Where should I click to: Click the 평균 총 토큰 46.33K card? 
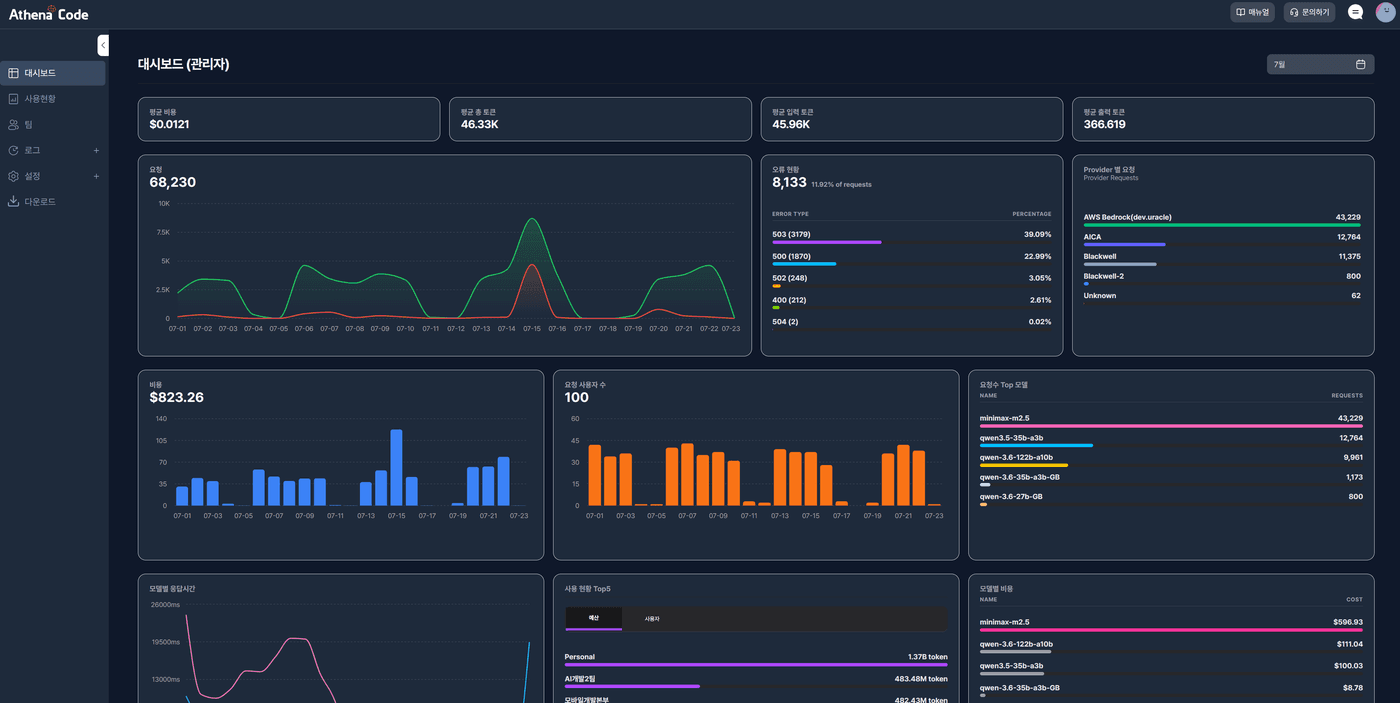pos(600,119)
